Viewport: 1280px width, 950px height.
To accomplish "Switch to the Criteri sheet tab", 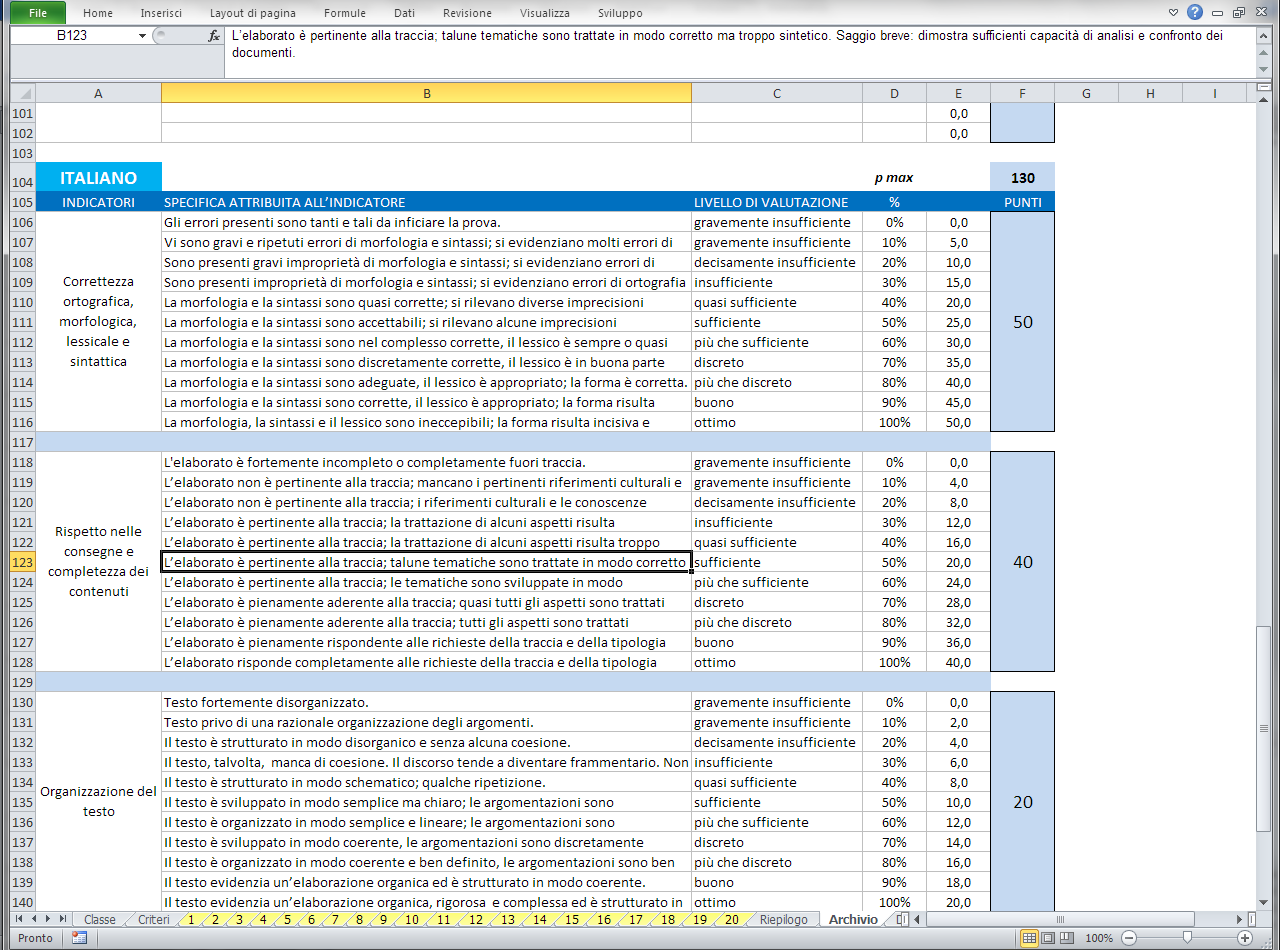I will (x=153, y=919).
